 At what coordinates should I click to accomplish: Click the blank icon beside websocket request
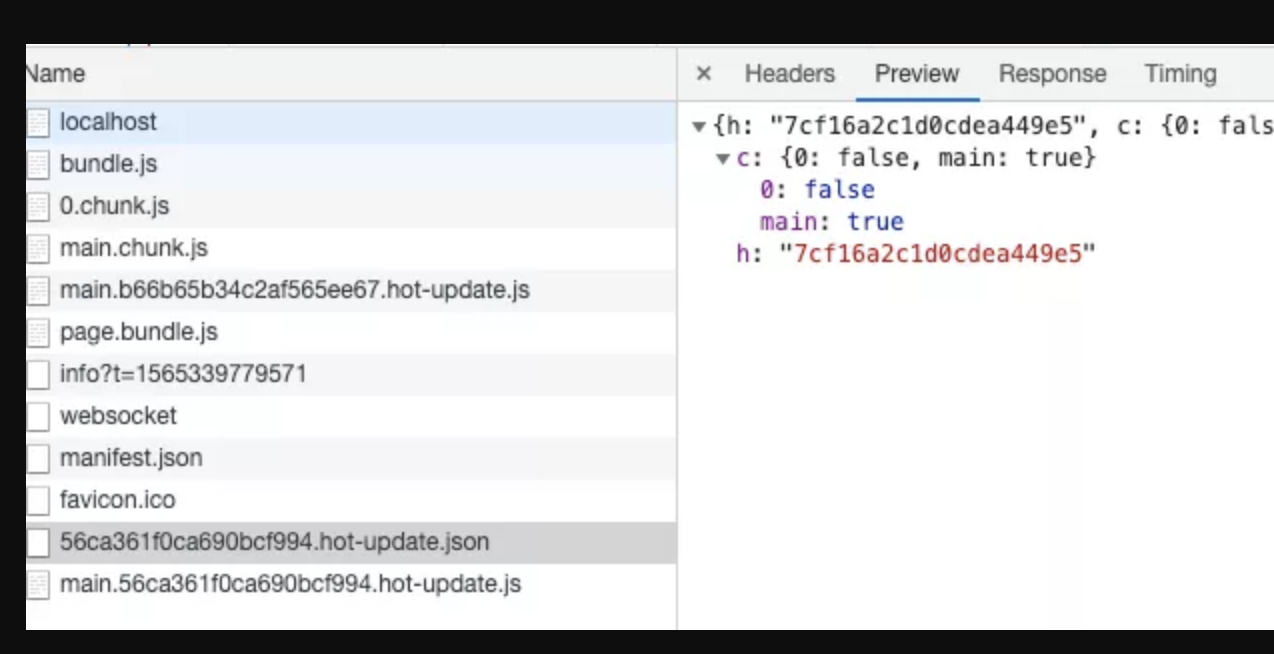[38, 417]
